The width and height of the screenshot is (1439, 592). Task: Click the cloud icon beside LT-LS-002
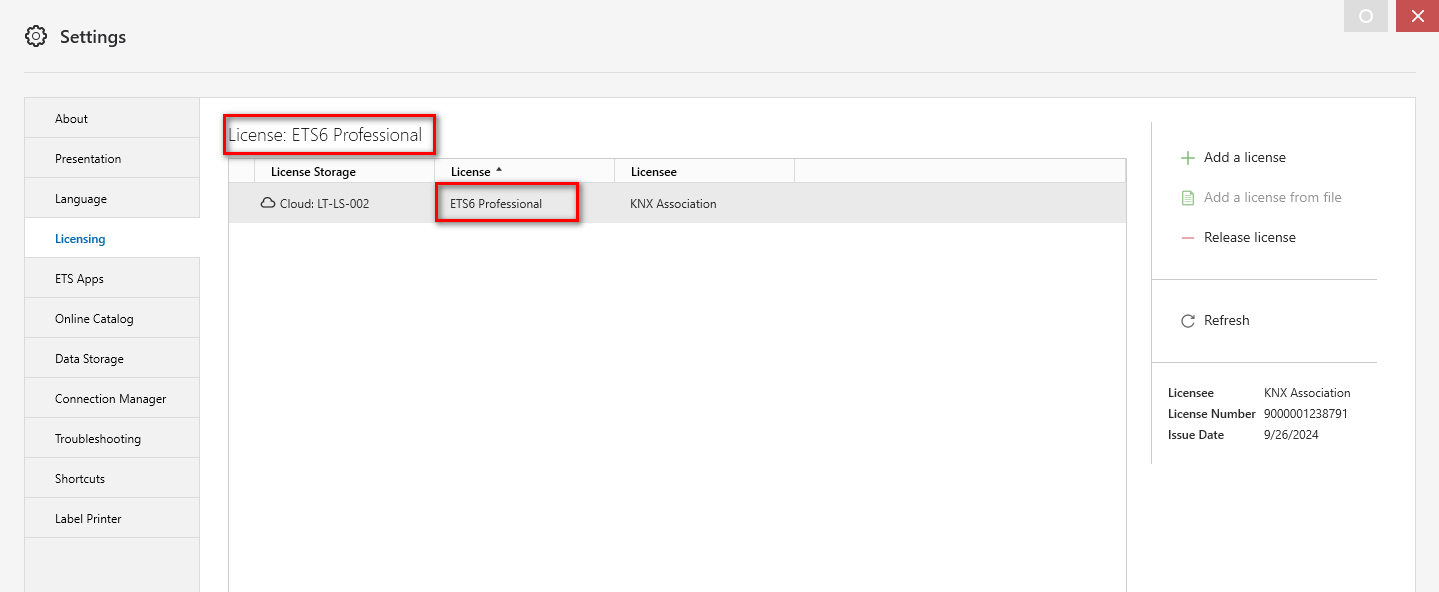(267, 203)
